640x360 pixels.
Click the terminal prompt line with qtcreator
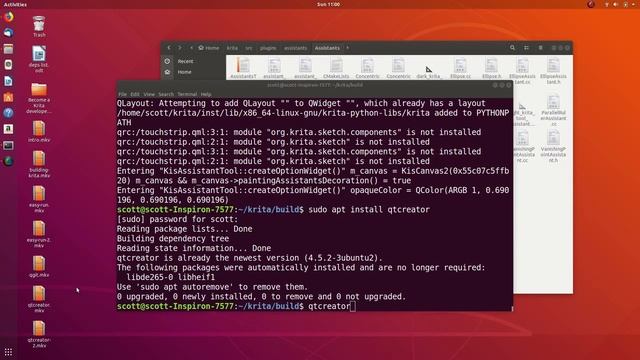pyautogui.click(x=236, y=306)
